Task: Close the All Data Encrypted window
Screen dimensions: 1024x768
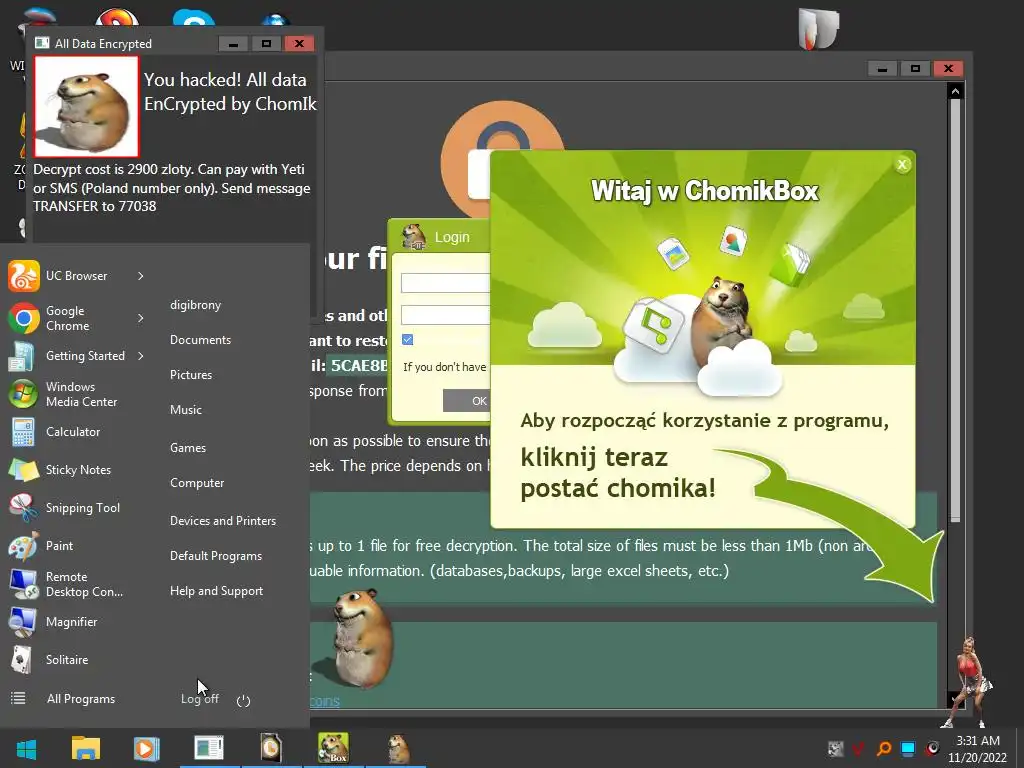Action: pyautogui.click(x=299, y=44)
